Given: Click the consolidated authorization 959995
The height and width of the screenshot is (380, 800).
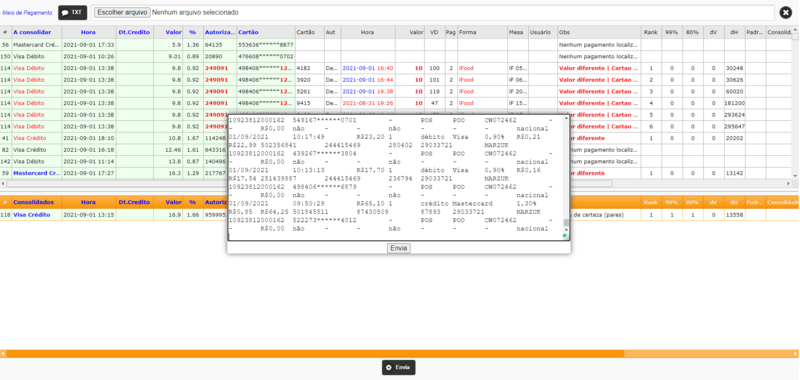Looking at the screenshot, I should [215, 215].
